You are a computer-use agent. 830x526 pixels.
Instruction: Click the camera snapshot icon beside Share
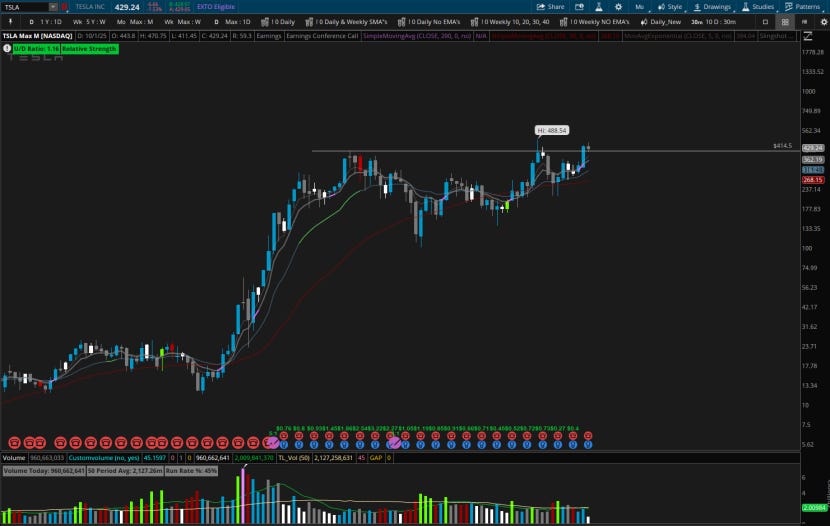point(580,7)
